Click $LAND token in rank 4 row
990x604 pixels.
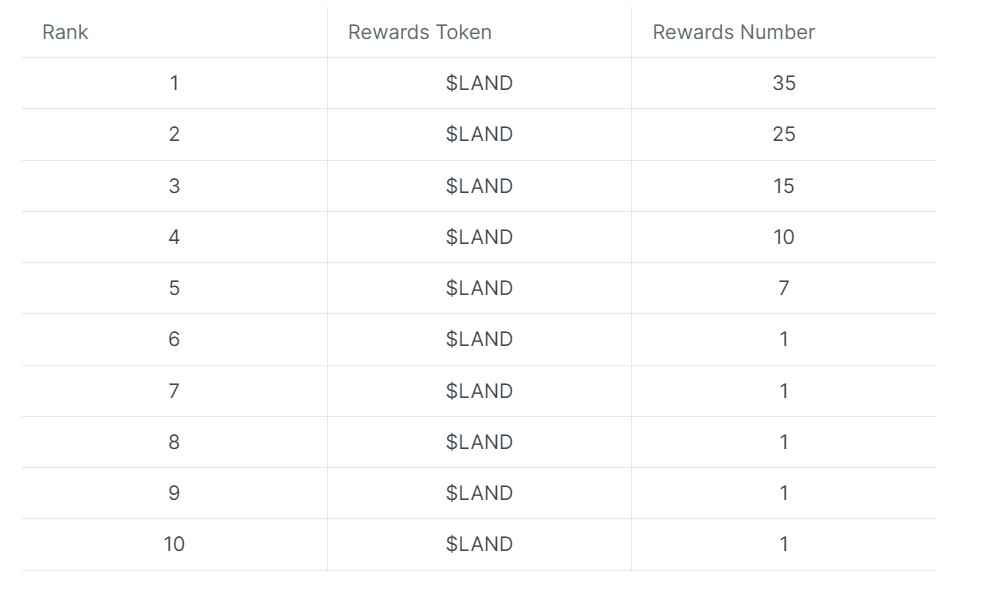coord(479,237)
